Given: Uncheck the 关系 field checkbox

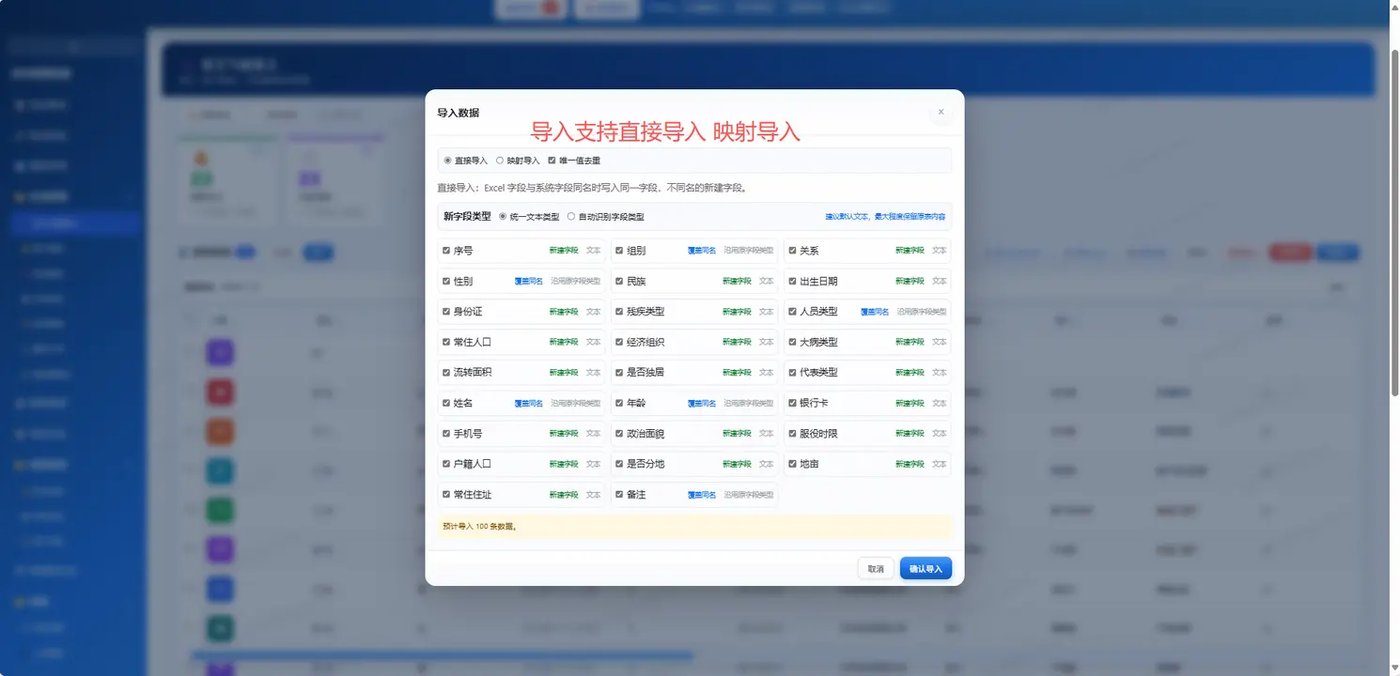Looking at the screenshot, I should (x=792, y=250).
